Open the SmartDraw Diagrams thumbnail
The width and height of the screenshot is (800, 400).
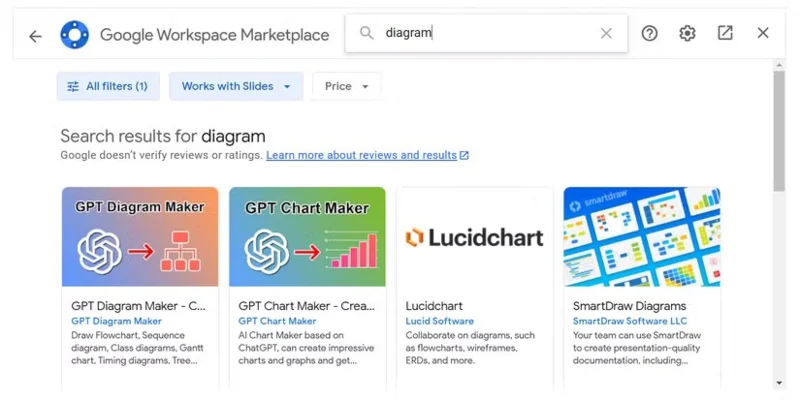642,237
